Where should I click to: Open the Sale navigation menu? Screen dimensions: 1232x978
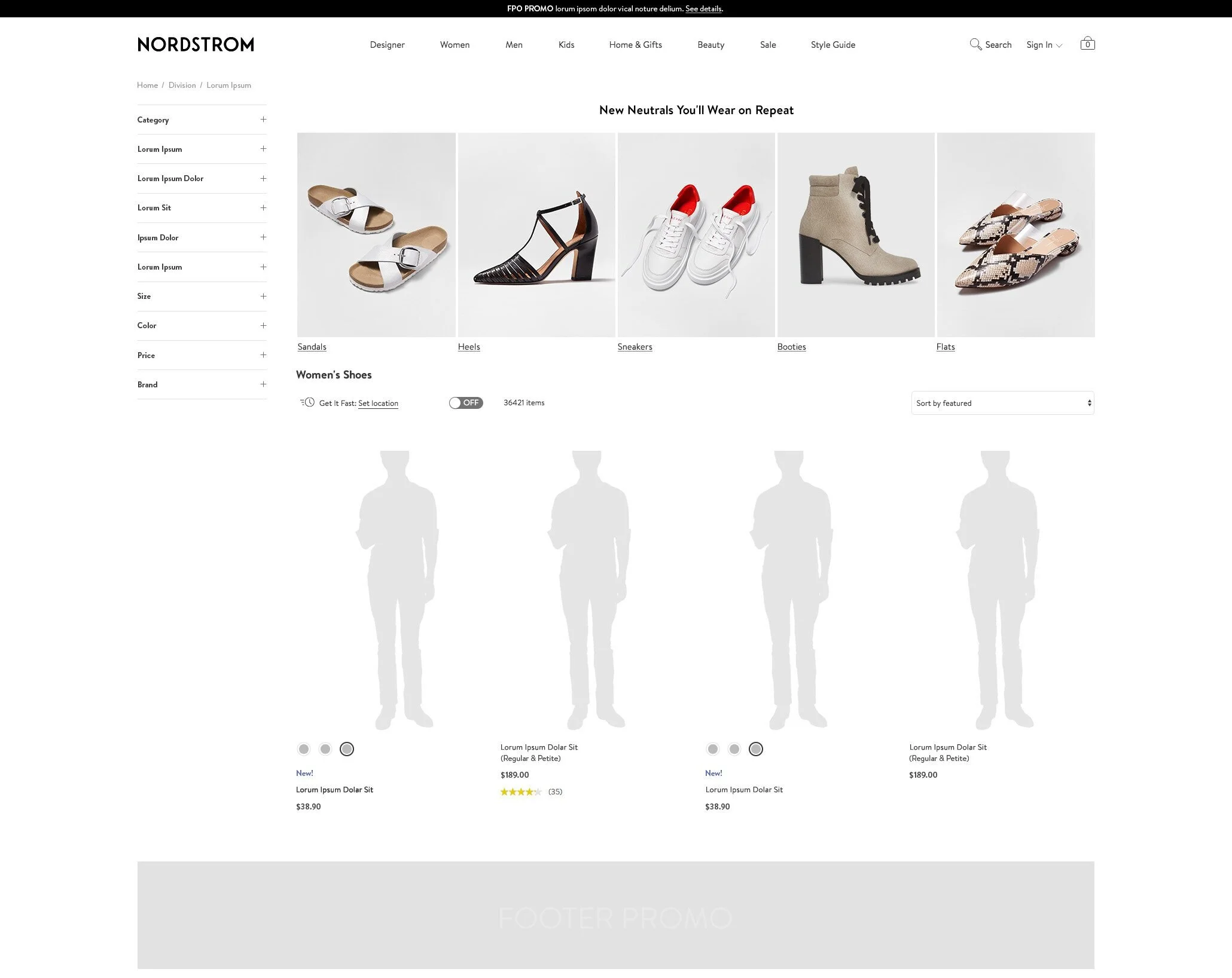point(768,45)
